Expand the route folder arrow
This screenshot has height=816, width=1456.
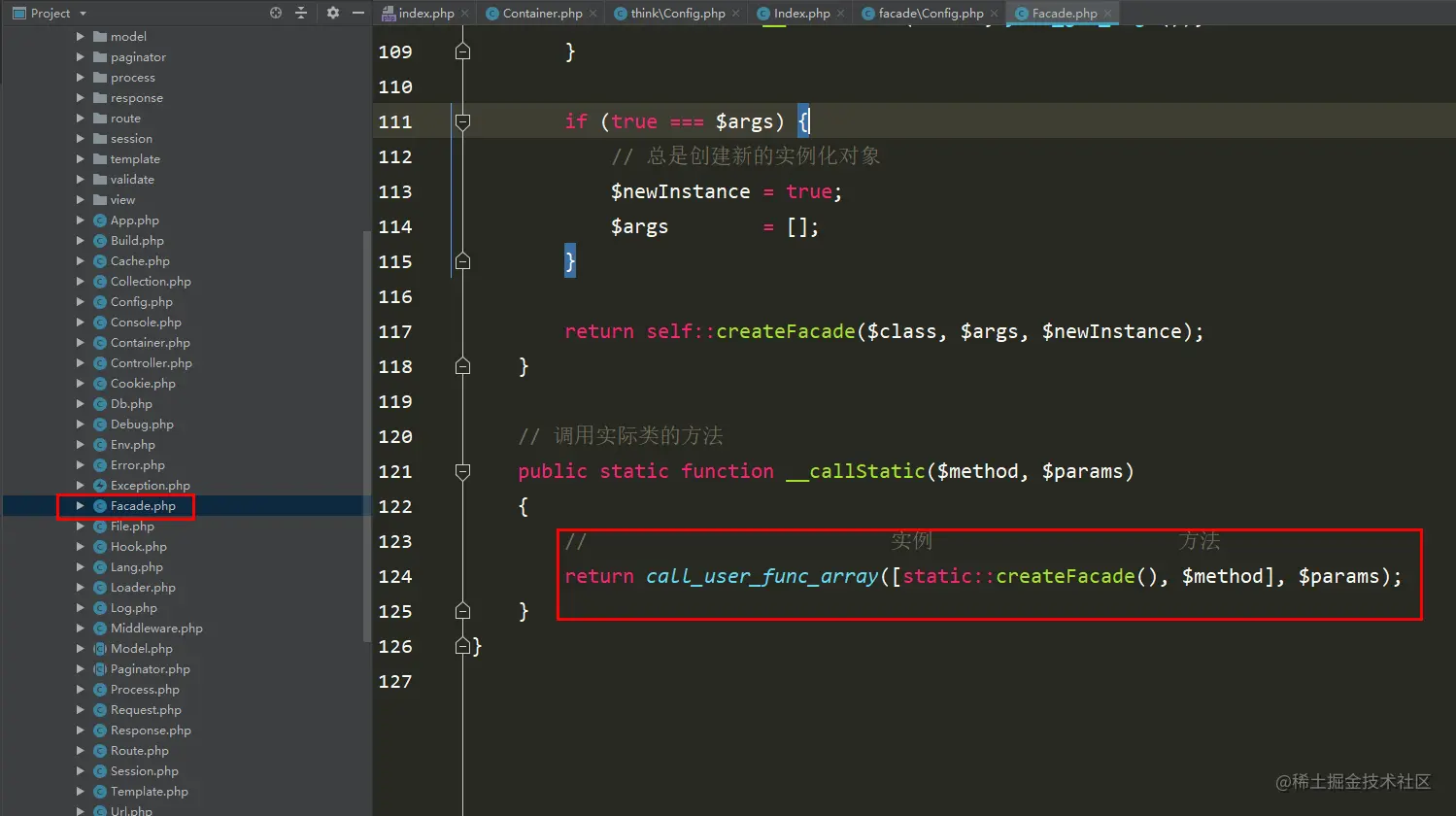pyautogui.click(x=81, y=119)
